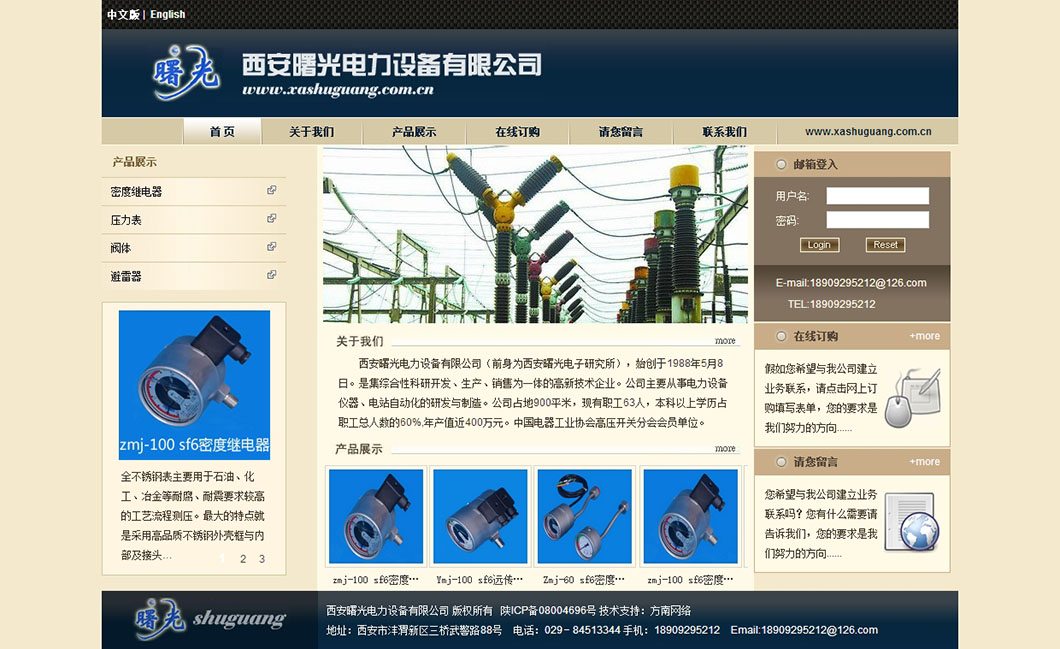The image size is (1060, 649).
Task: Click Ymj-100 sf6远传 product caption
Action: [x=479, y=580]
